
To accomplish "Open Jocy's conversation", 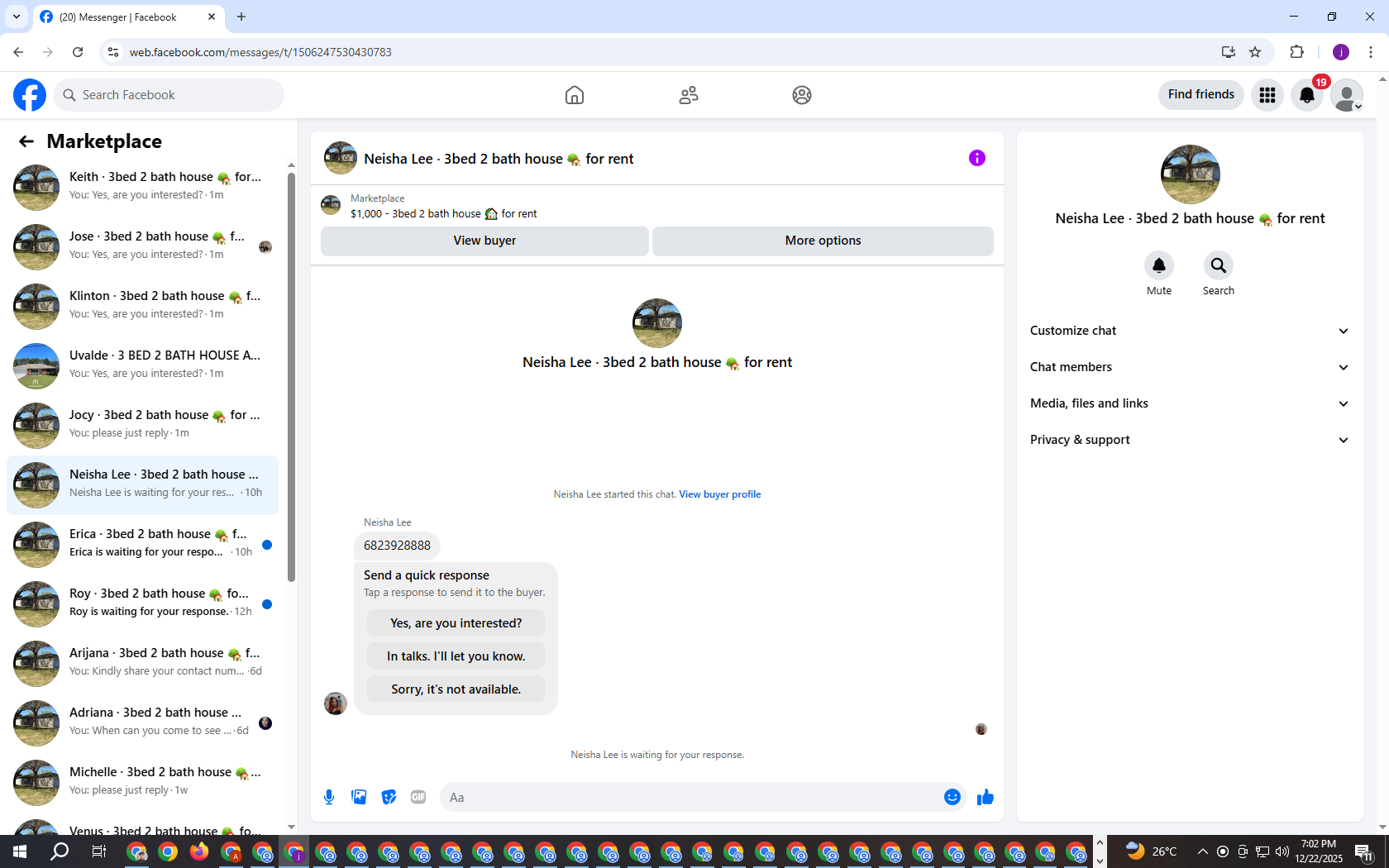I will tap(142, 425).
